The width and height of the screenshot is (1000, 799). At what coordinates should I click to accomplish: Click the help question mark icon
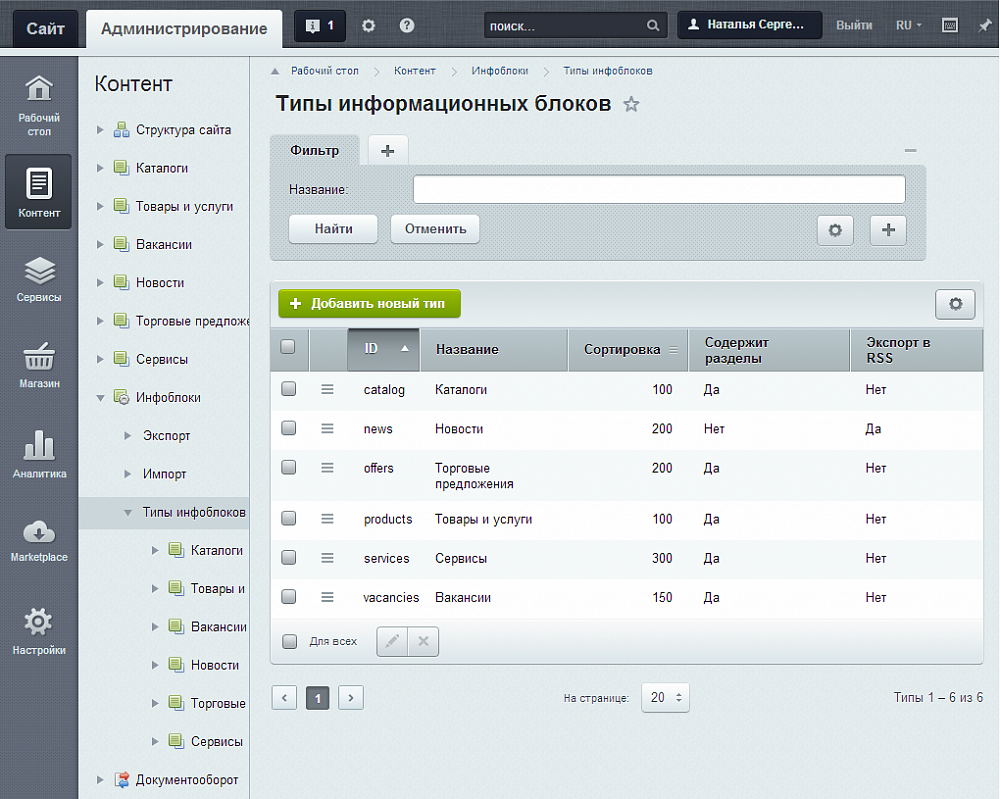pos(406,25)
